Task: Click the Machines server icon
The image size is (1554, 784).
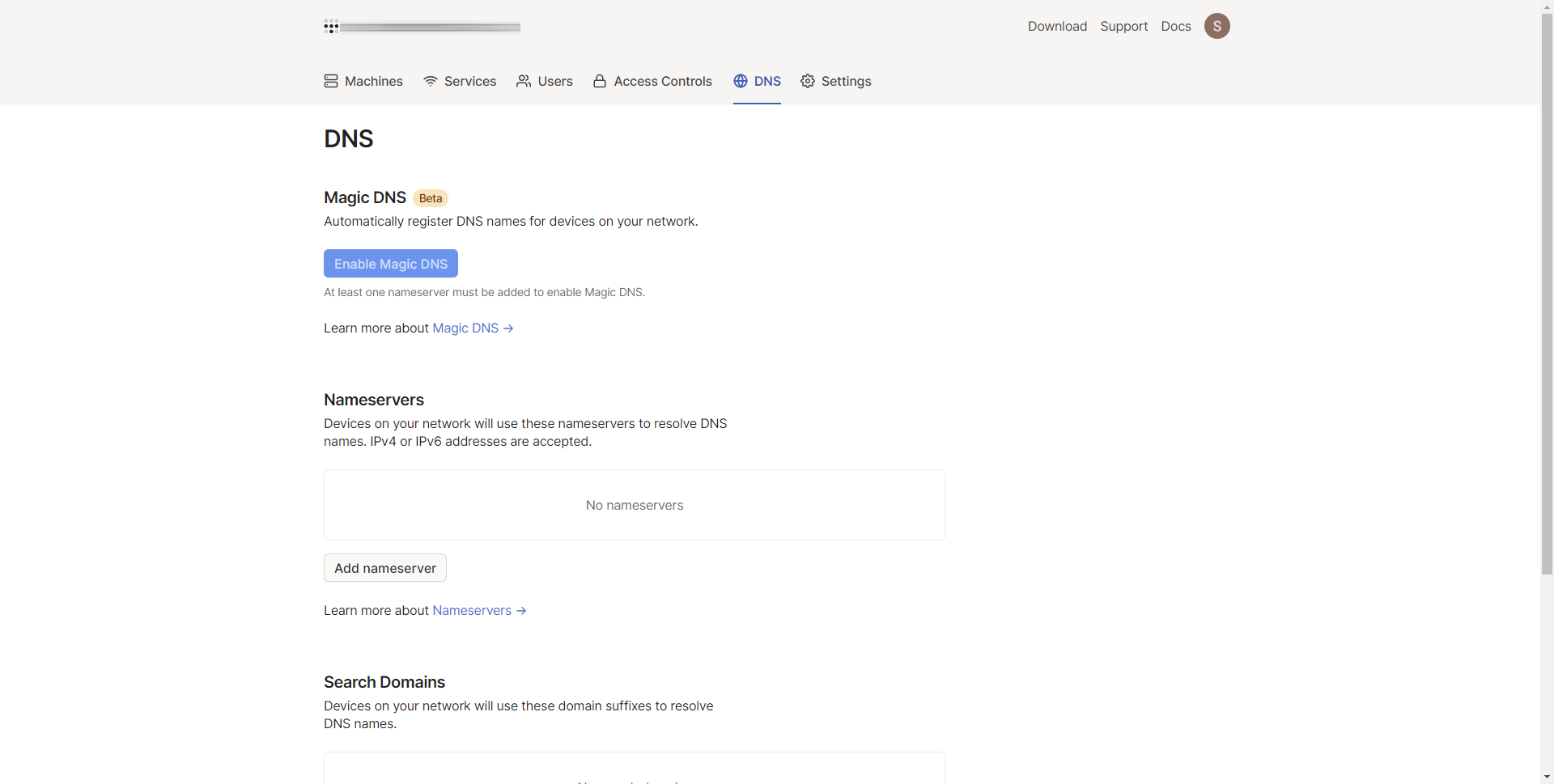Action: tap(331, 81)
